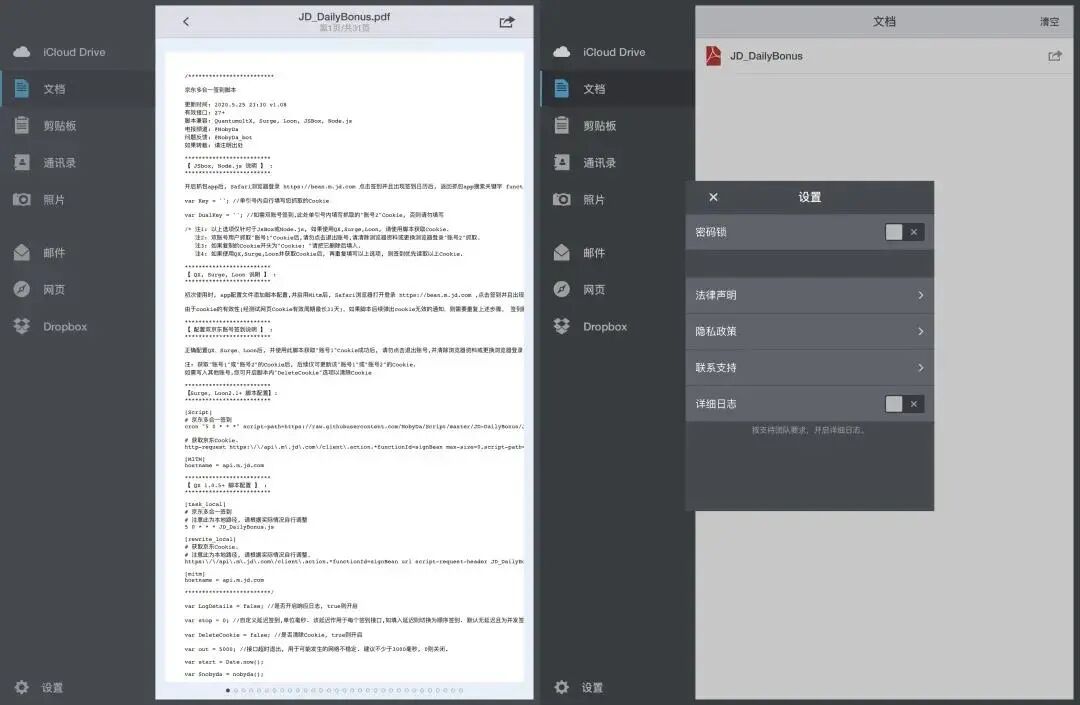The width and height of the screenshot is (1080, 705).
Task: Click 清空 to clear the documents
Action: 1050,21
